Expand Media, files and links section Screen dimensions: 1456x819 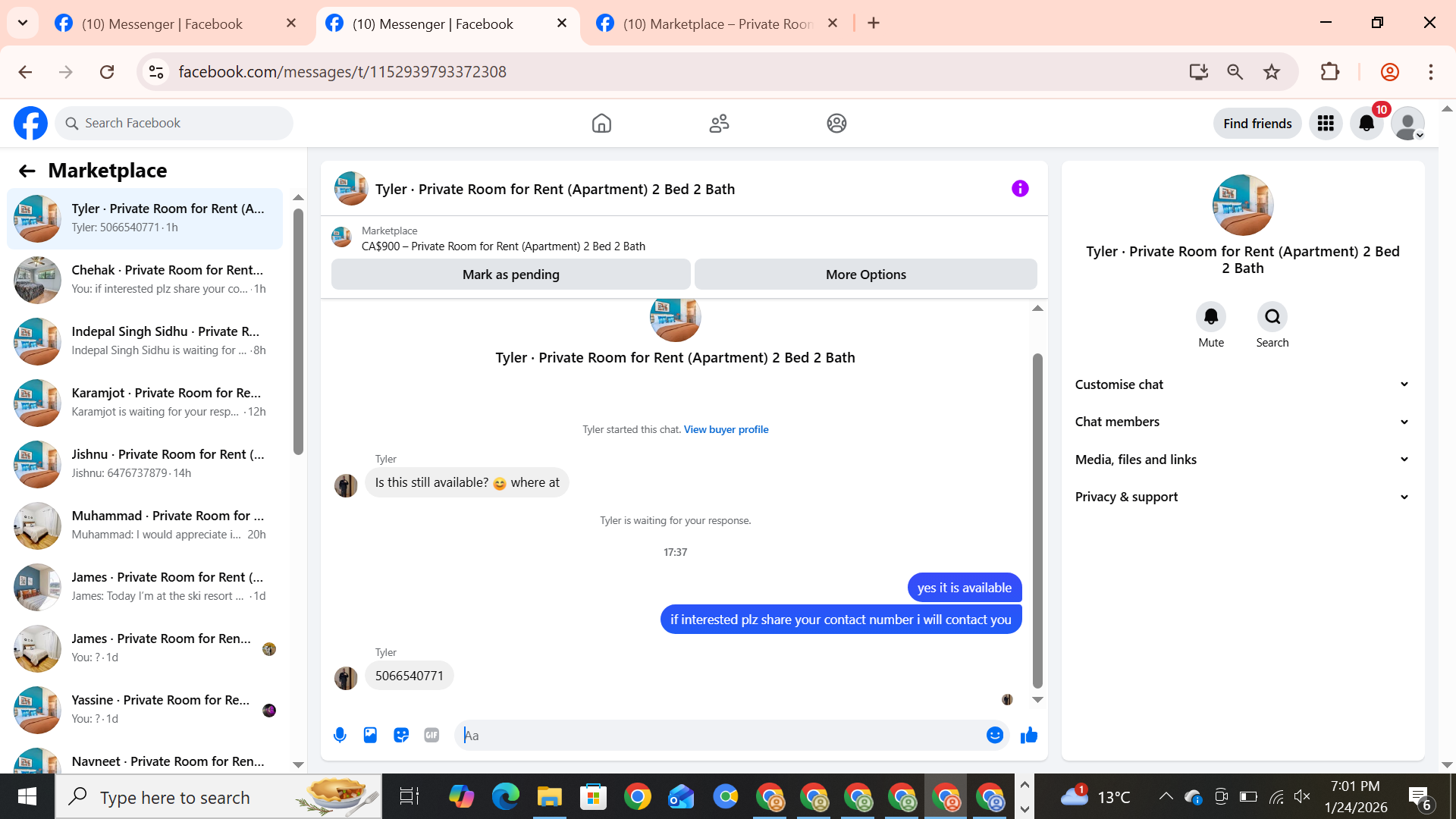pos(1242,460)
